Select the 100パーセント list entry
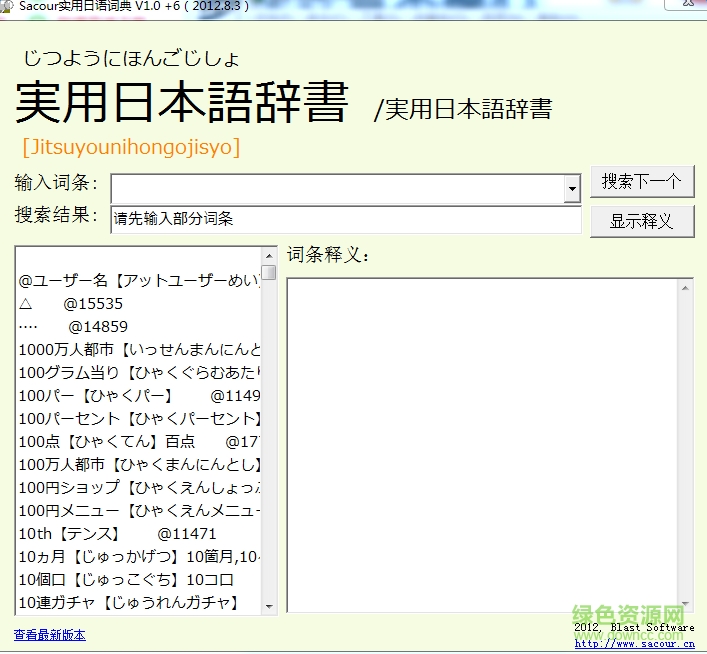The width and height of the screenshot is (707, 654). [x=139, y=419]
